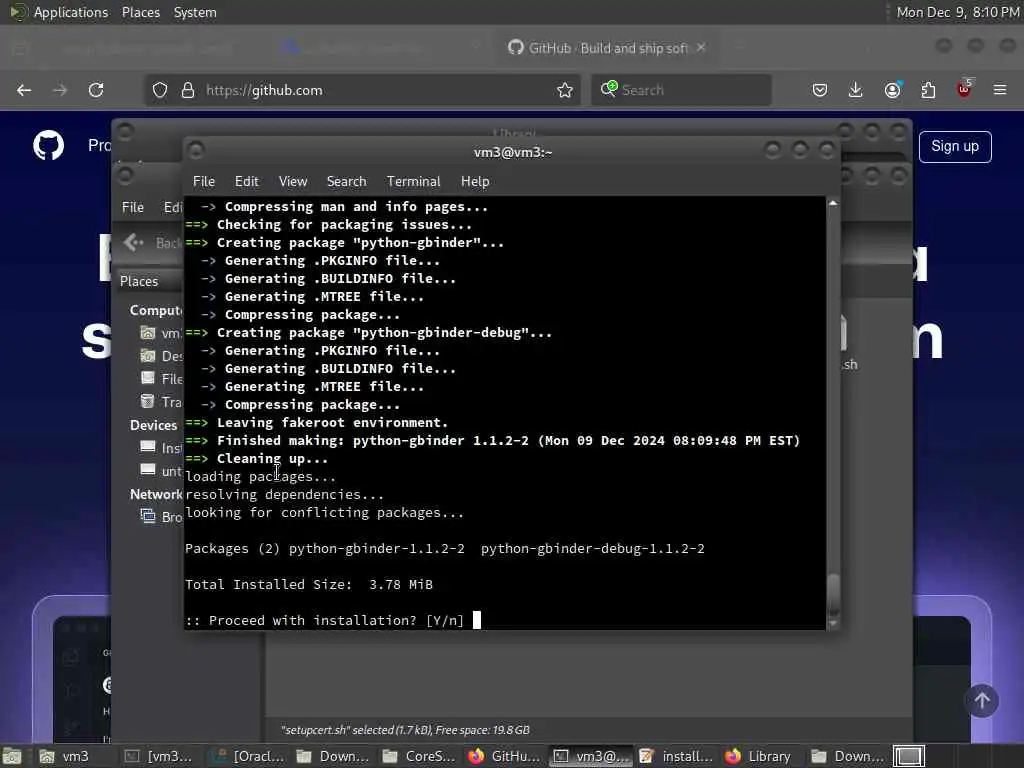The width and height of the screenshot is (1024, 768).
Task: Open the System panel menu
Action: point(195,12)
